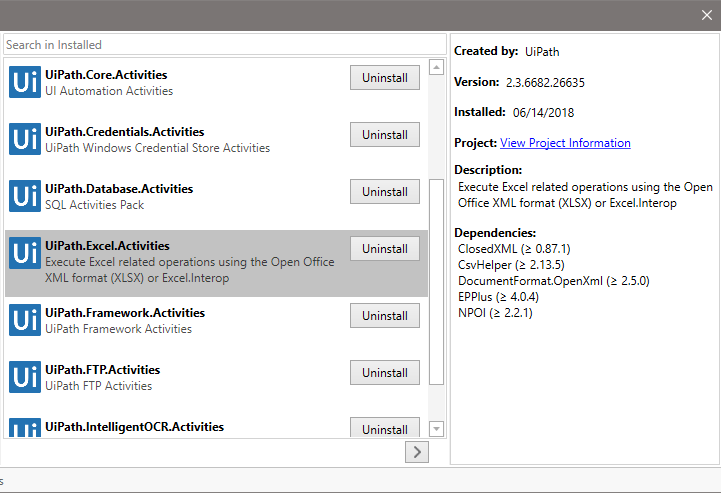Click version number 2.3.6682.26635
The image size is (721, 493).
tap(545, 83)
